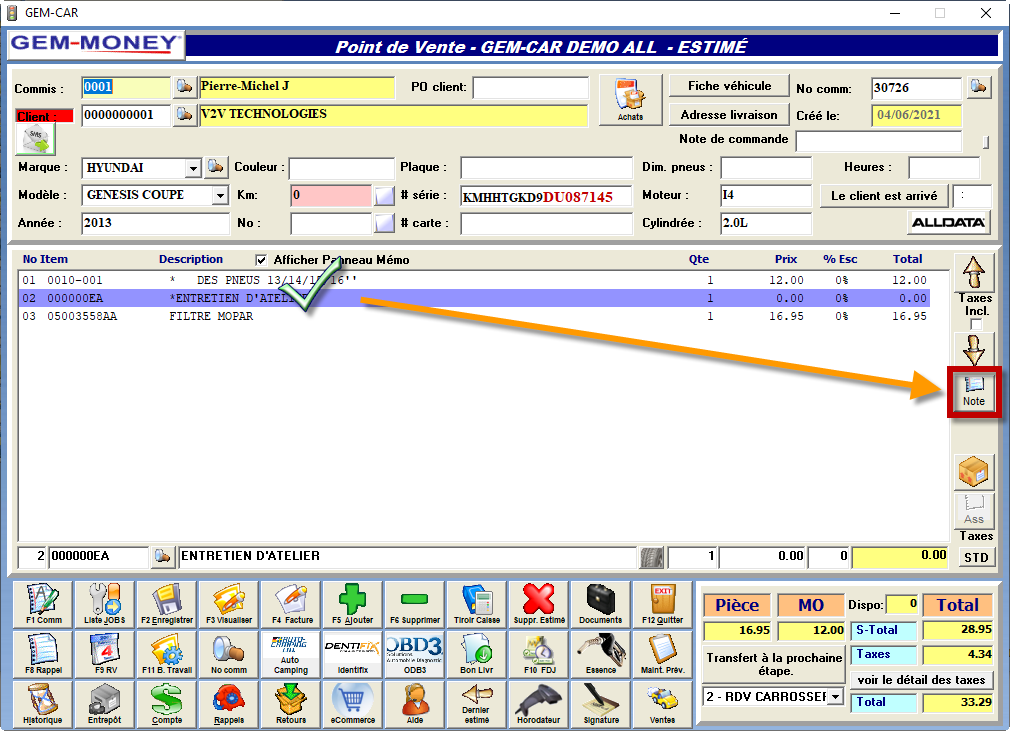Open F8 Rappel reminder
Image resolution: width=1010 pixels, height=731 pixels.
point(43,654)
